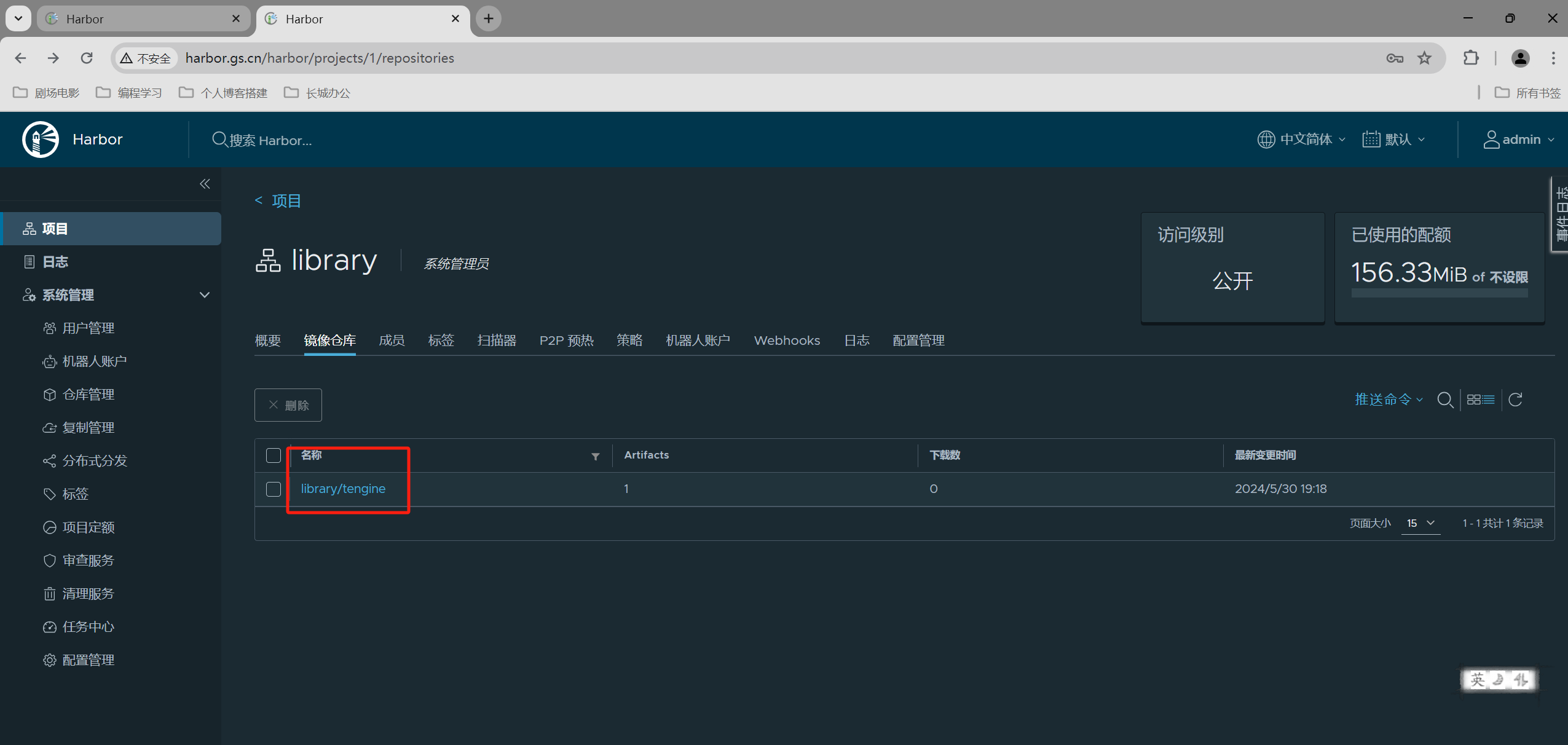The height and width of the screenshot is (745, 1568).
Task: Open the saved passwords key icon
Action: (1395, 58)
